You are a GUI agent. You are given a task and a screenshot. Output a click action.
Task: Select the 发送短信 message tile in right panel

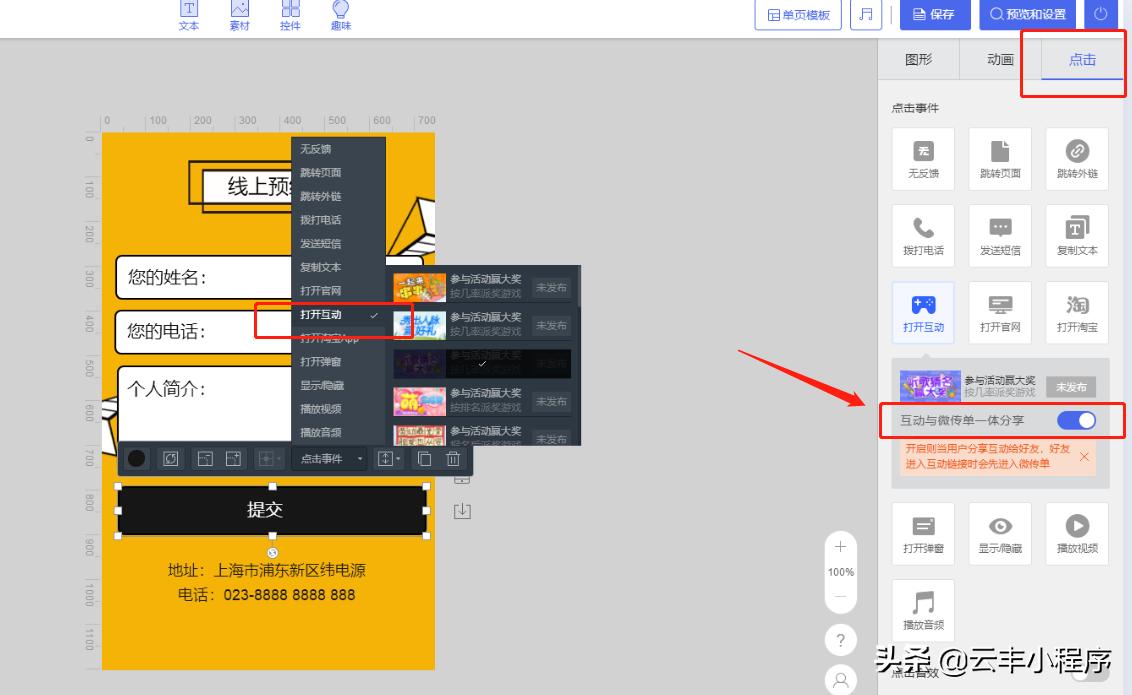tap(1000, 236)
